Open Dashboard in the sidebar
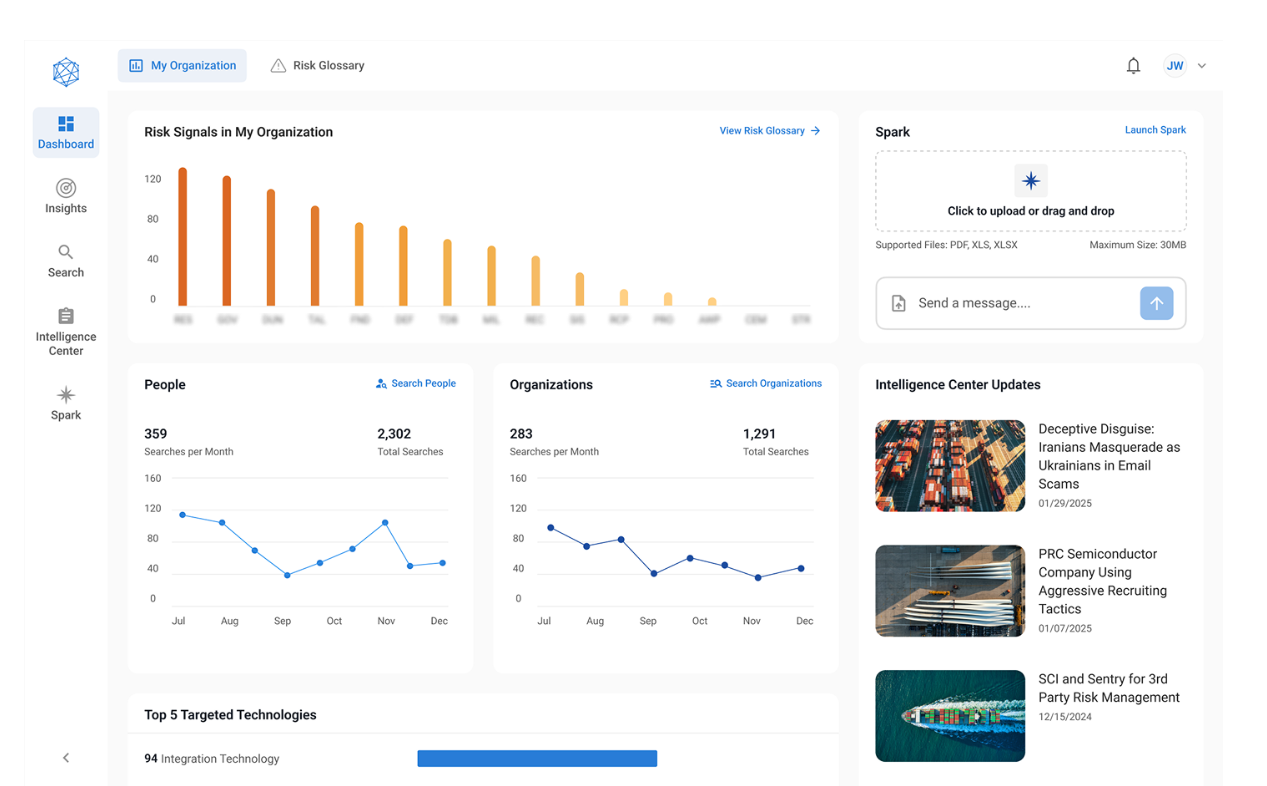1267x786 pixels. pos(66,133)
